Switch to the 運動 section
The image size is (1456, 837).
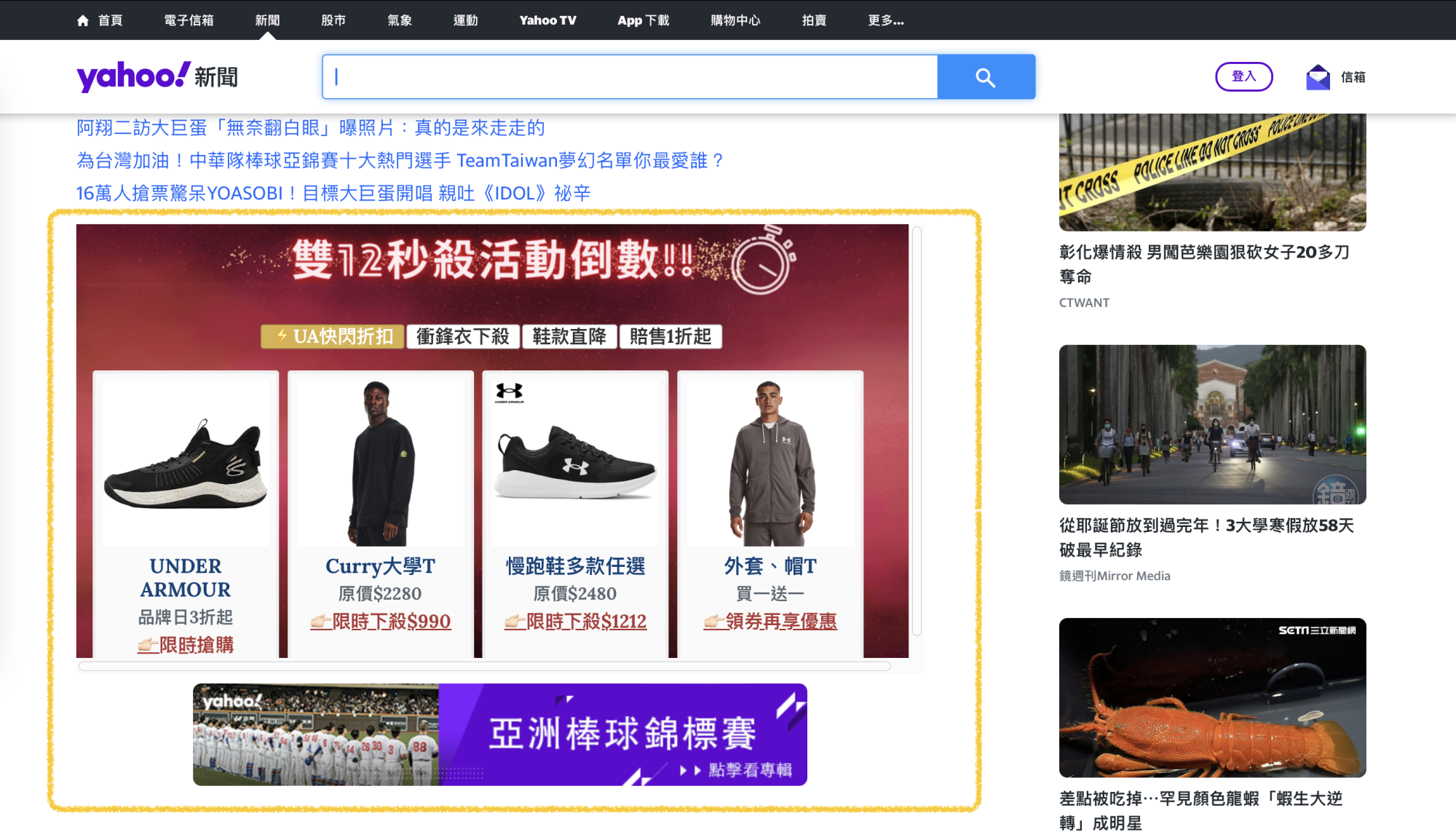466,20
